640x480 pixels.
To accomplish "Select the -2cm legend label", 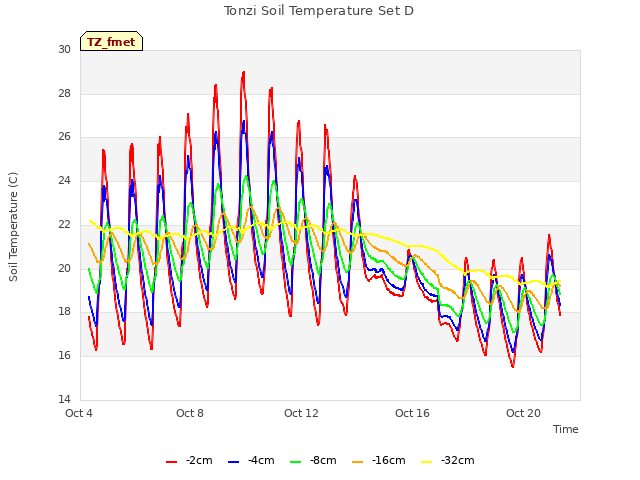I will coord(199,460).
